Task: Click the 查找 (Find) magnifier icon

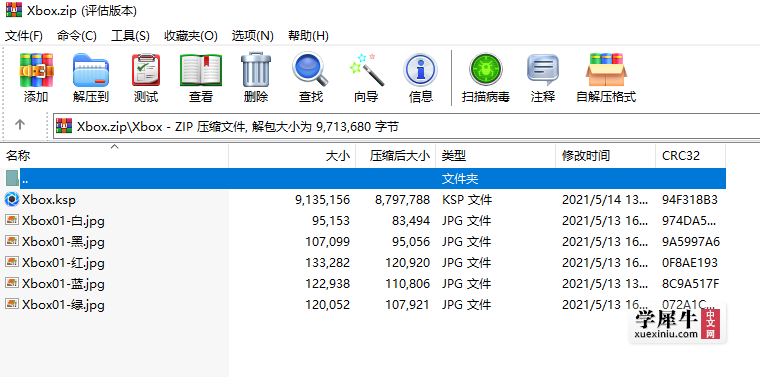Action: (x=311, y=69)
